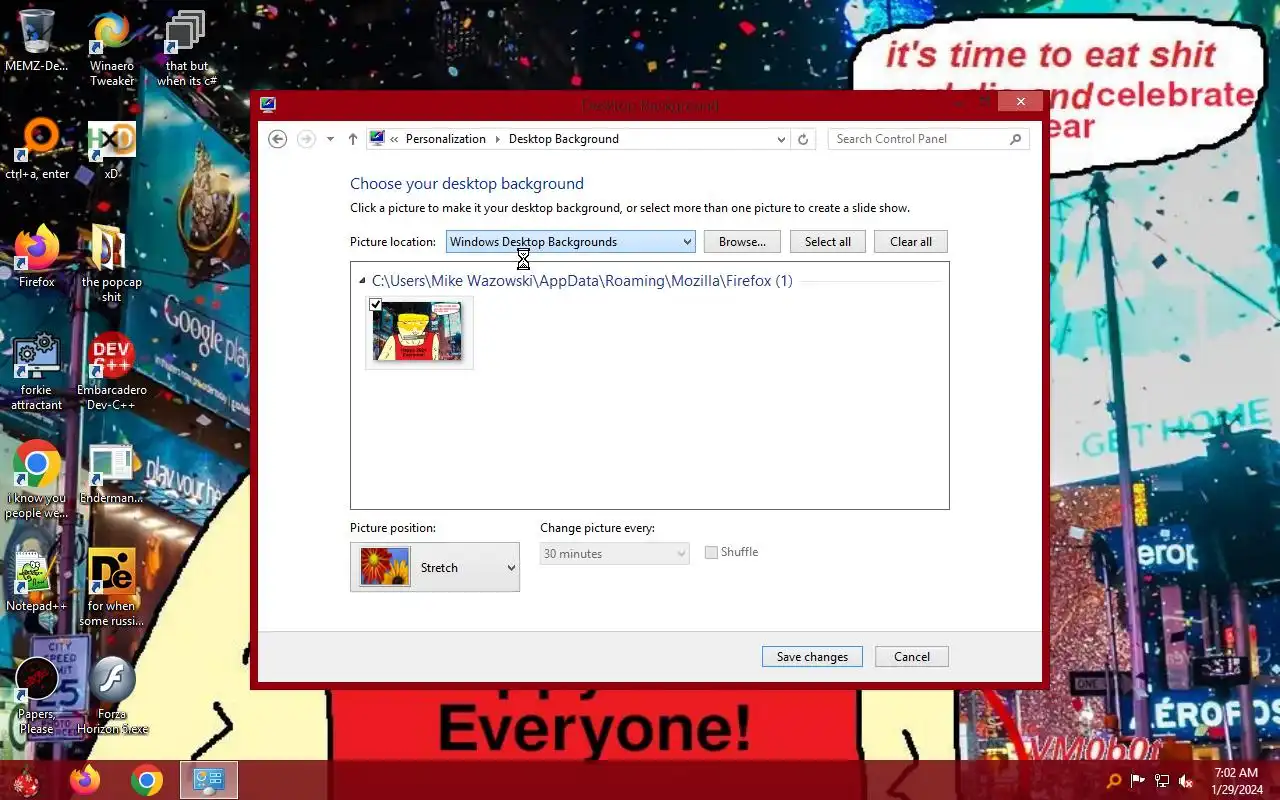Open the arrow between Personalization and Desktop Background

[498, 139]
